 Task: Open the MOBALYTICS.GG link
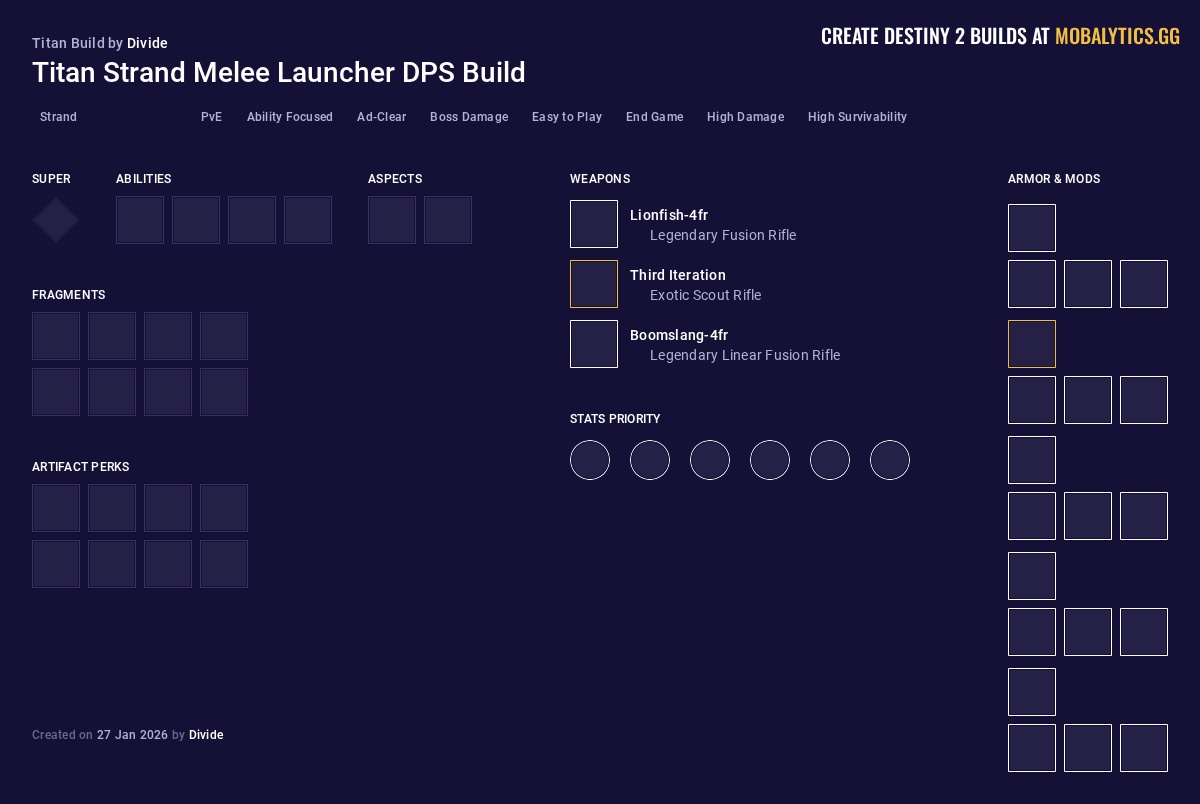tap(1117, 36)
